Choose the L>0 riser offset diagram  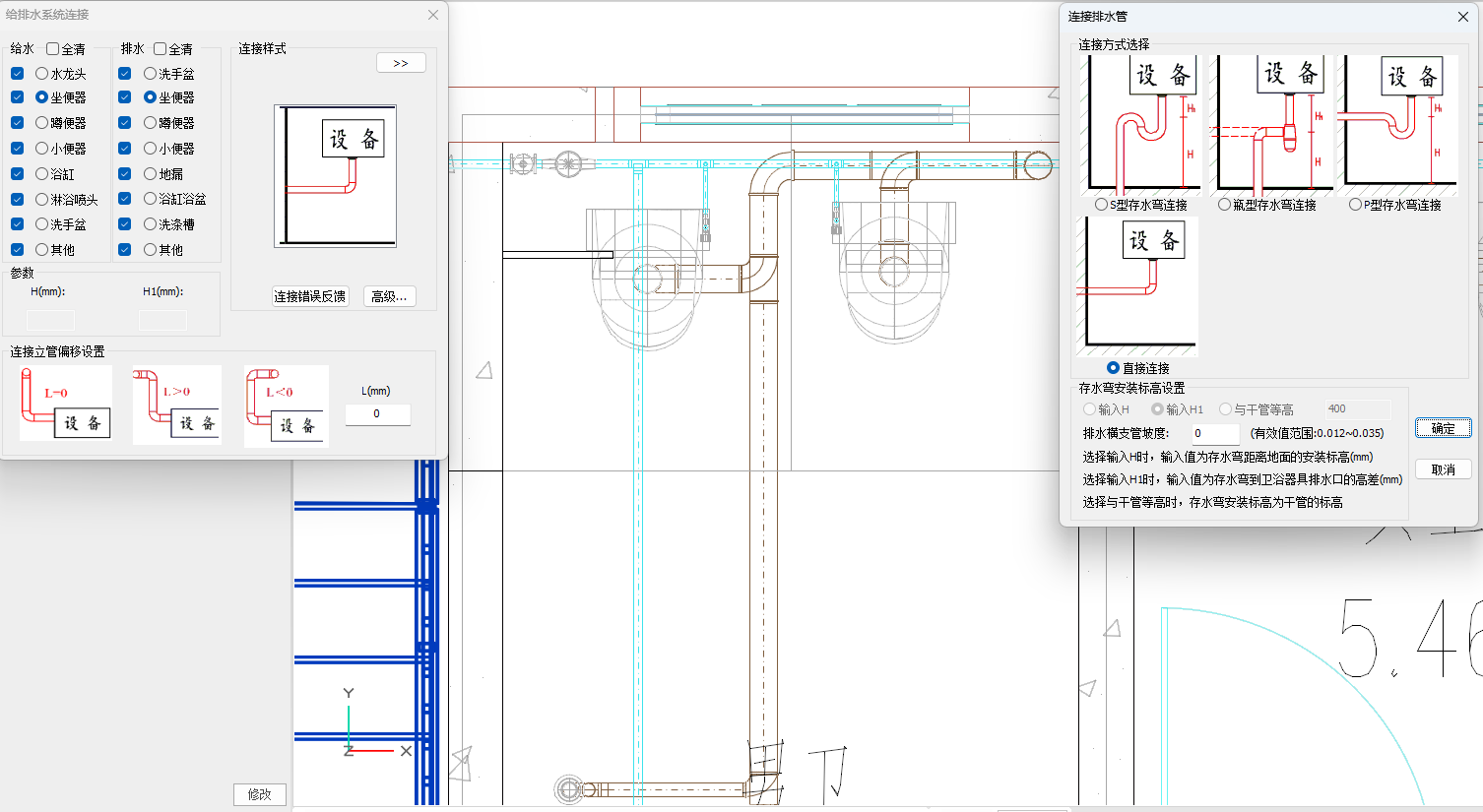tap(177, 405)
